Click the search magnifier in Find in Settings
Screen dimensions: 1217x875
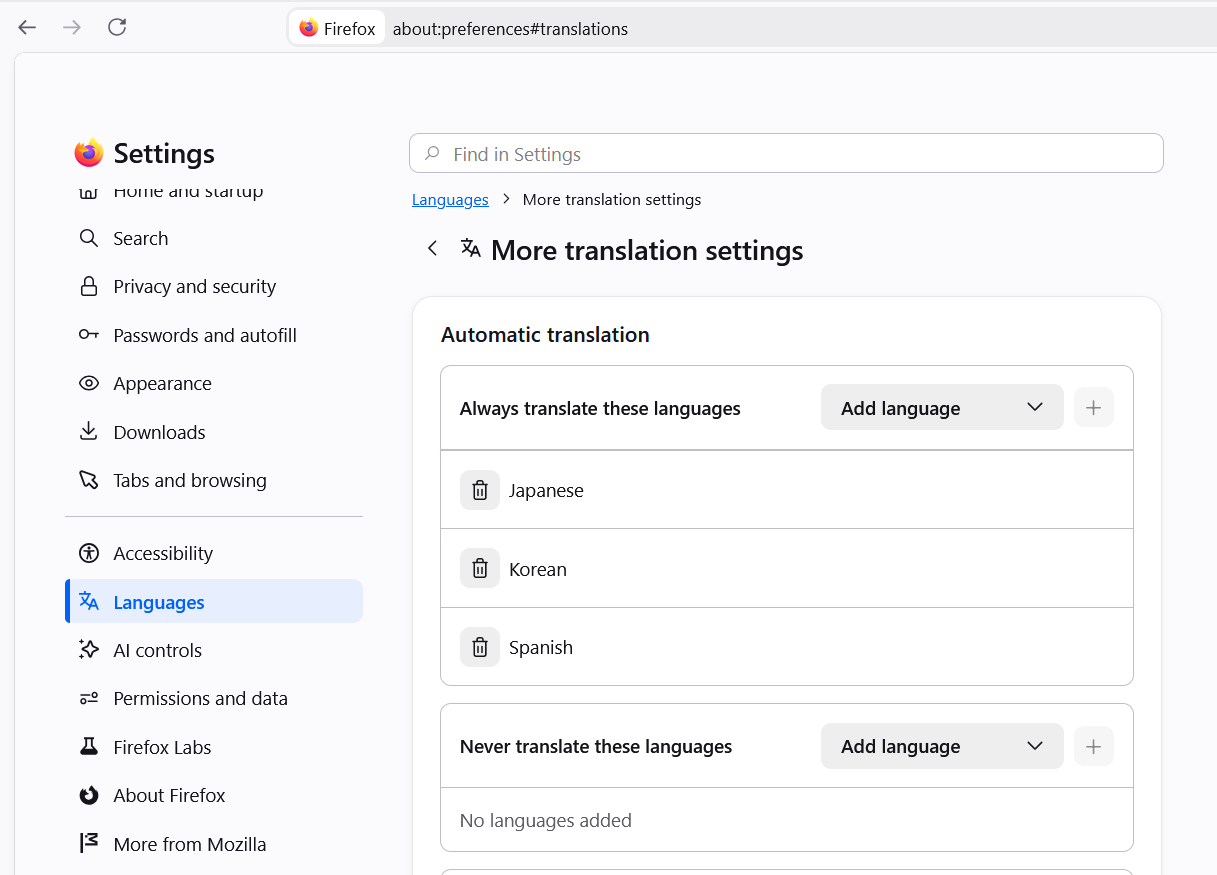(433, 153)
